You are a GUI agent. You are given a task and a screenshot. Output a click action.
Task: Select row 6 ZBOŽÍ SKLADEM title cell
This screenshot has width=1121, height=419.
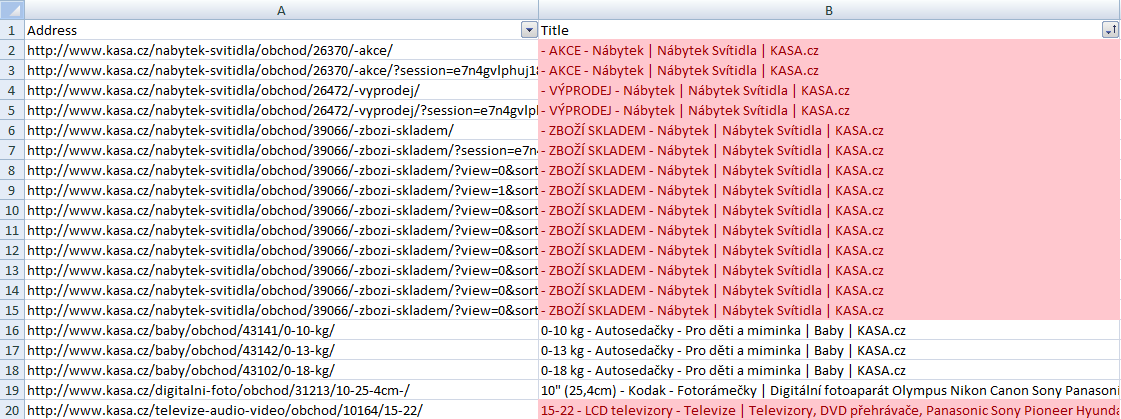click(x=829, y=130)
